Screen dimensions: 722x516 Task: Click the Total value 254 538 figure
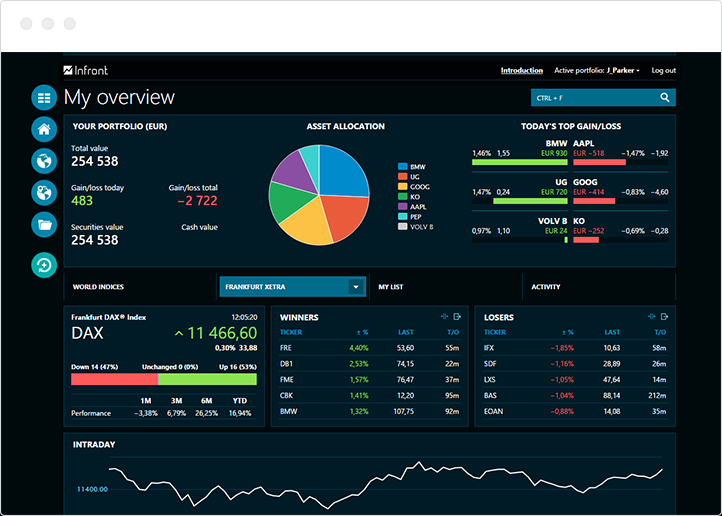pyautogui.click(x=95, y=162)
